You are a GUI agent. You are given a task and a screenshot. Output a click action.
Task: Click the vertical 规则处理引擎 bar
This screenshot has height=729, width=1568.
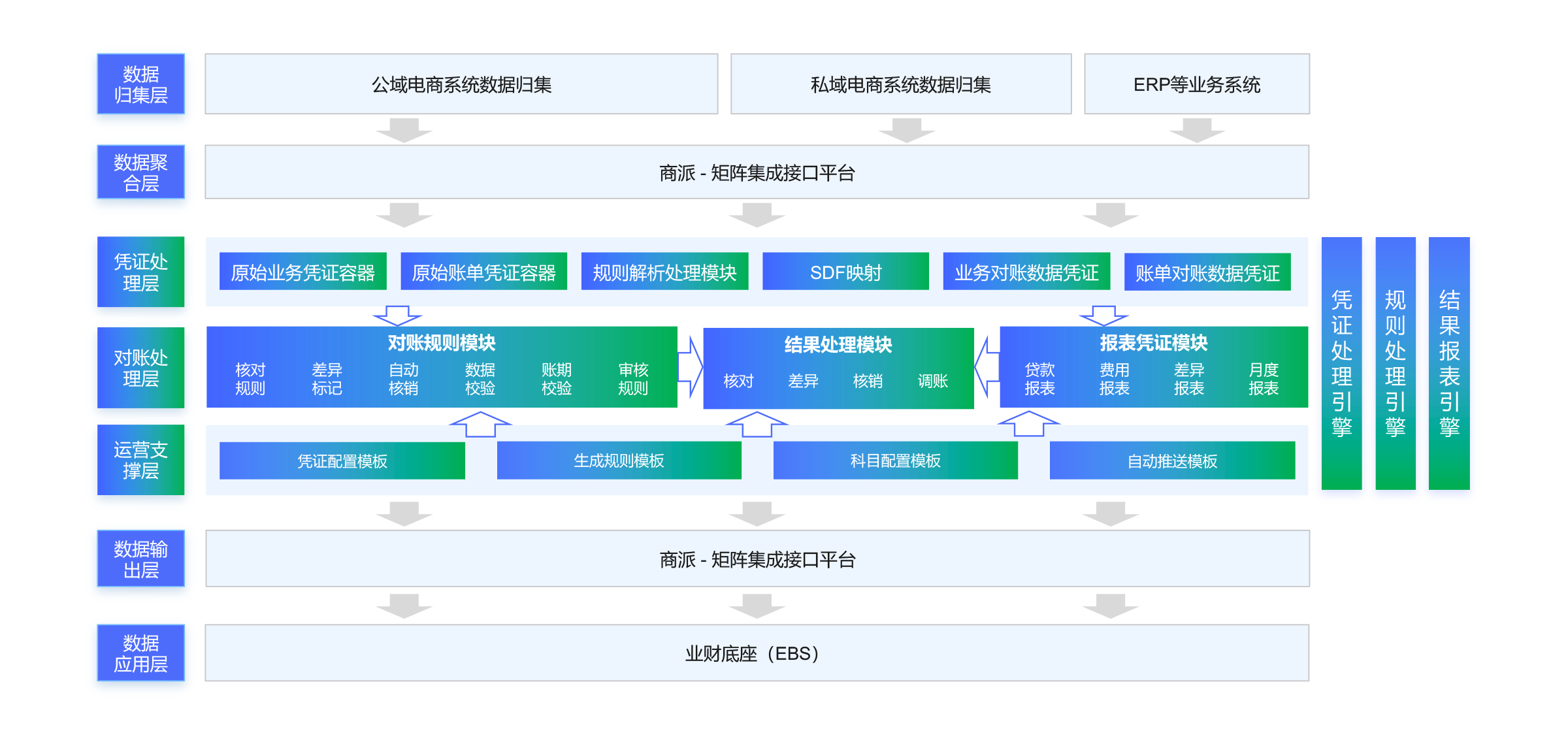1396,363
